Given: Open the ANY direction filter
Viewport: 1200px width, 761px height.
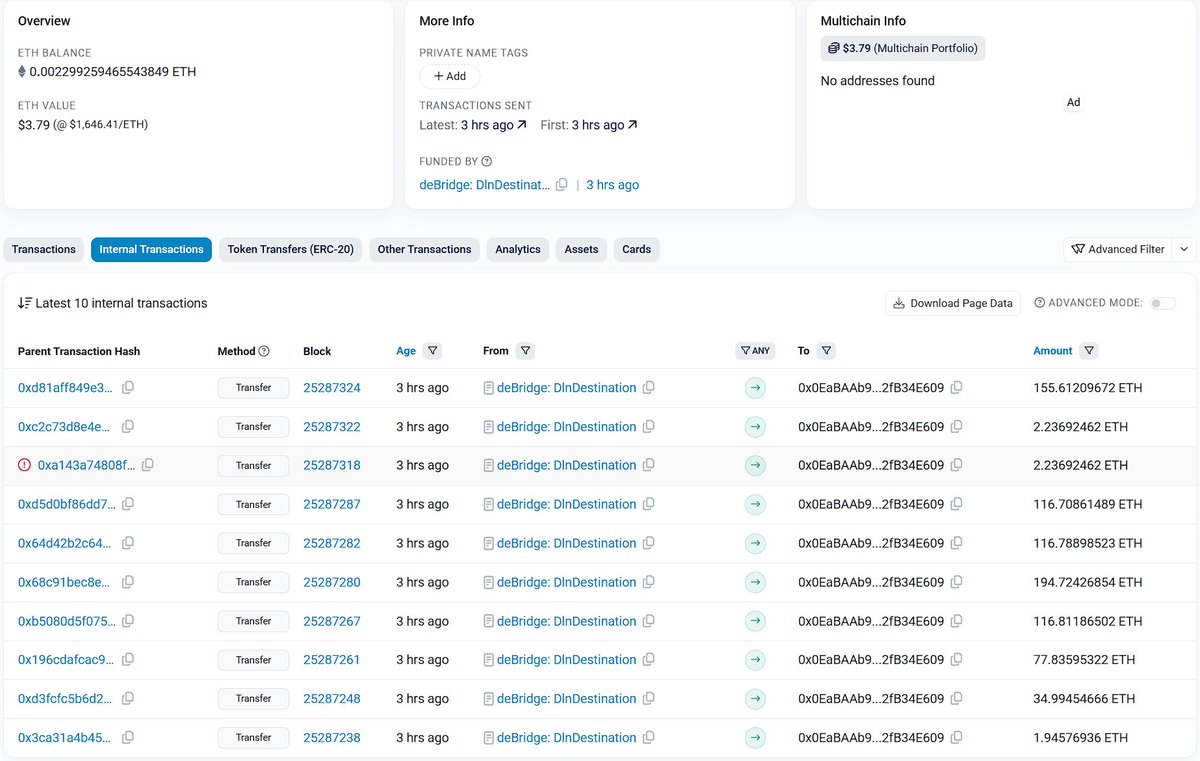Looking at the screenshot, I should tap(755, 351).
